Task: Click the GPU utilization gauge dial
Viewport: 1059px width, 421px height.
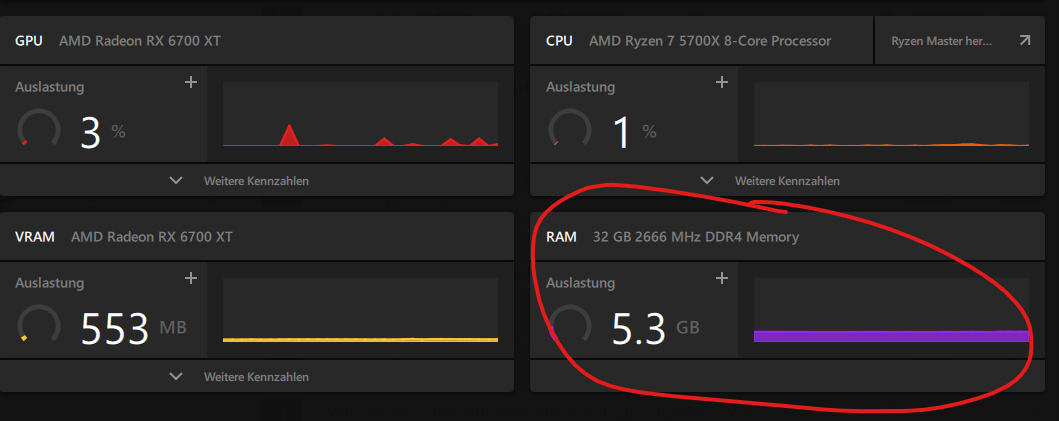Action: tap(38, 129)
